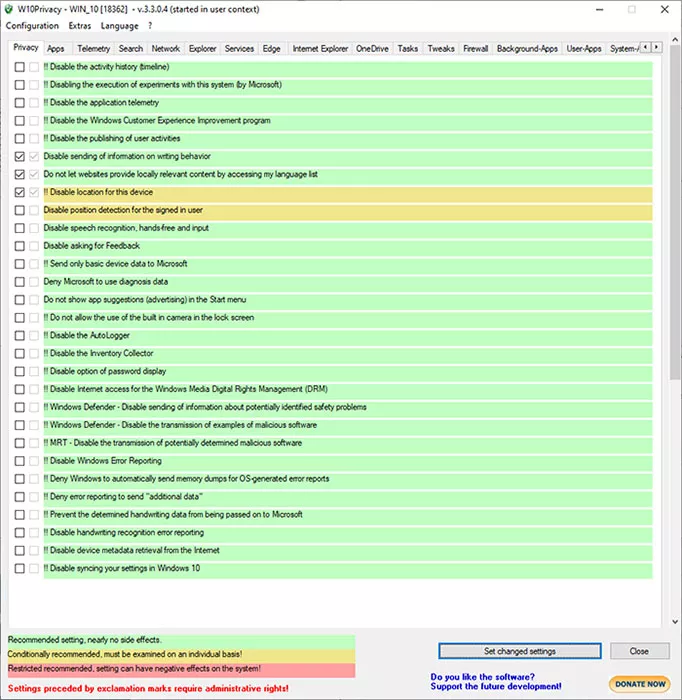
Task: Click 'MRT - Disable the transmission' row text
Action: tap(173, 443)
